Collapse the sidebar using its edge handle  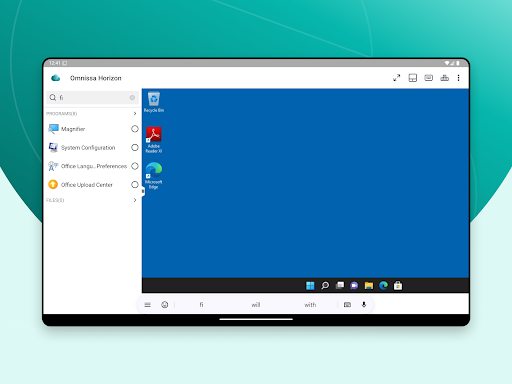click(143, 191)
